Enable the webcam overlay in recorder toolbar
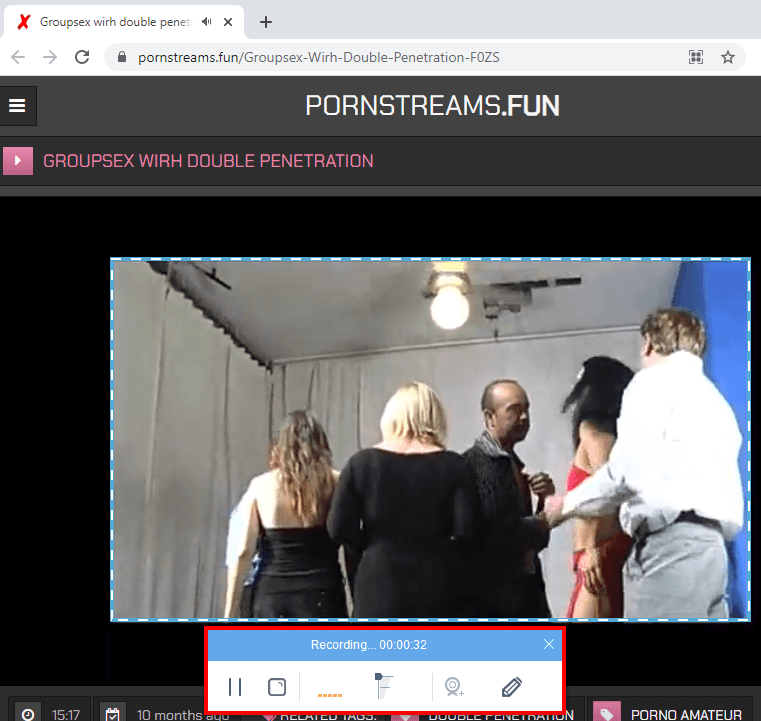 coord(454,687)
